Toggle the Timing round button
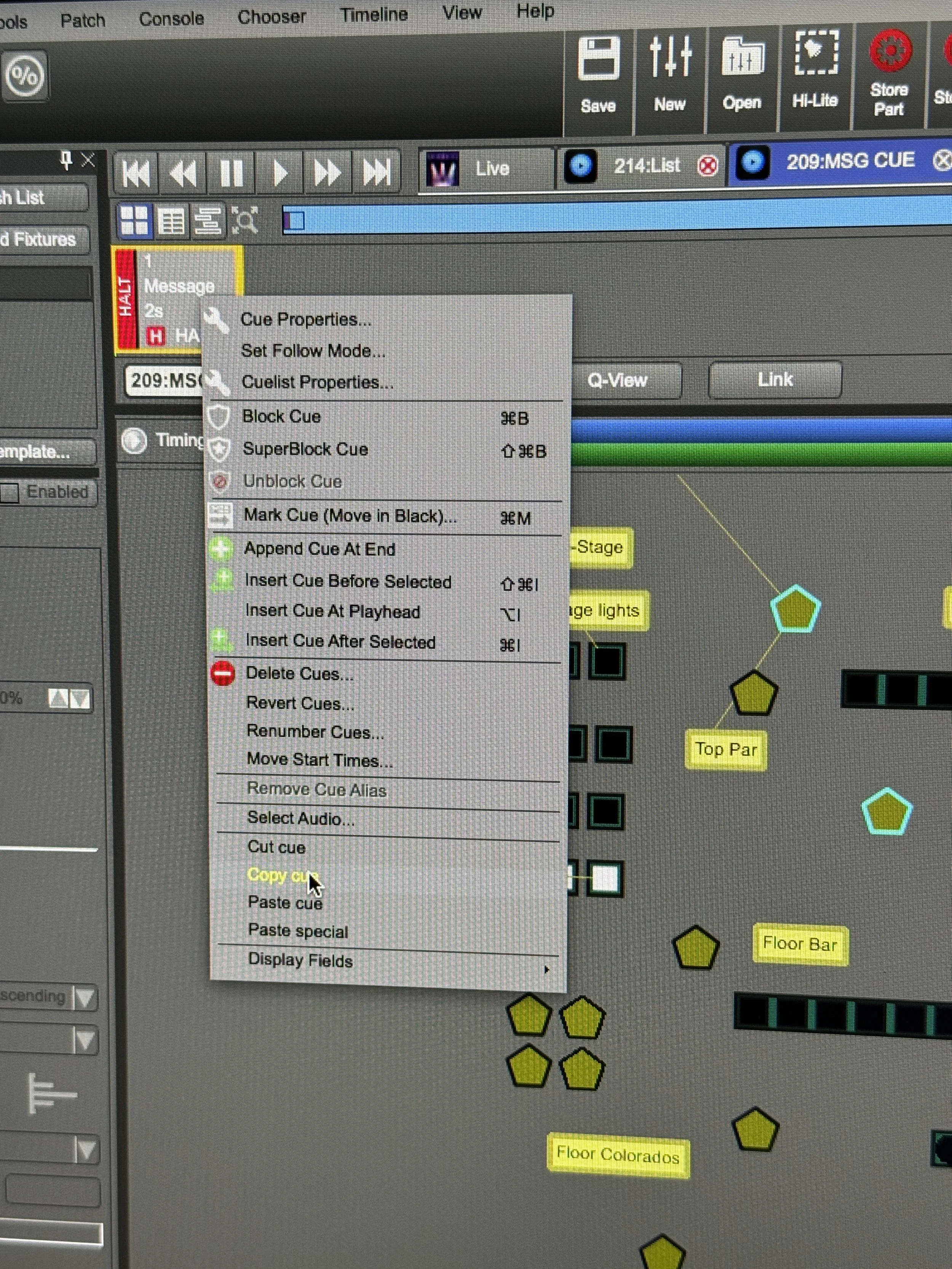 [x=134, y=441]
